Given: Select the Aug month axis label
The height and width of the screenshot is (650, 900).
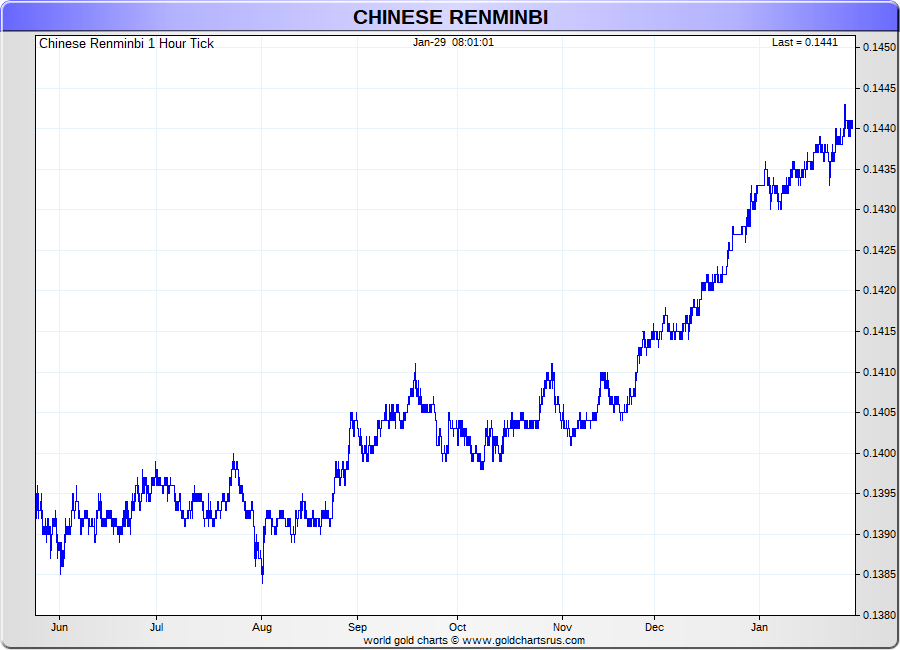Looking at the screenshot, I should tap(261, 628).
